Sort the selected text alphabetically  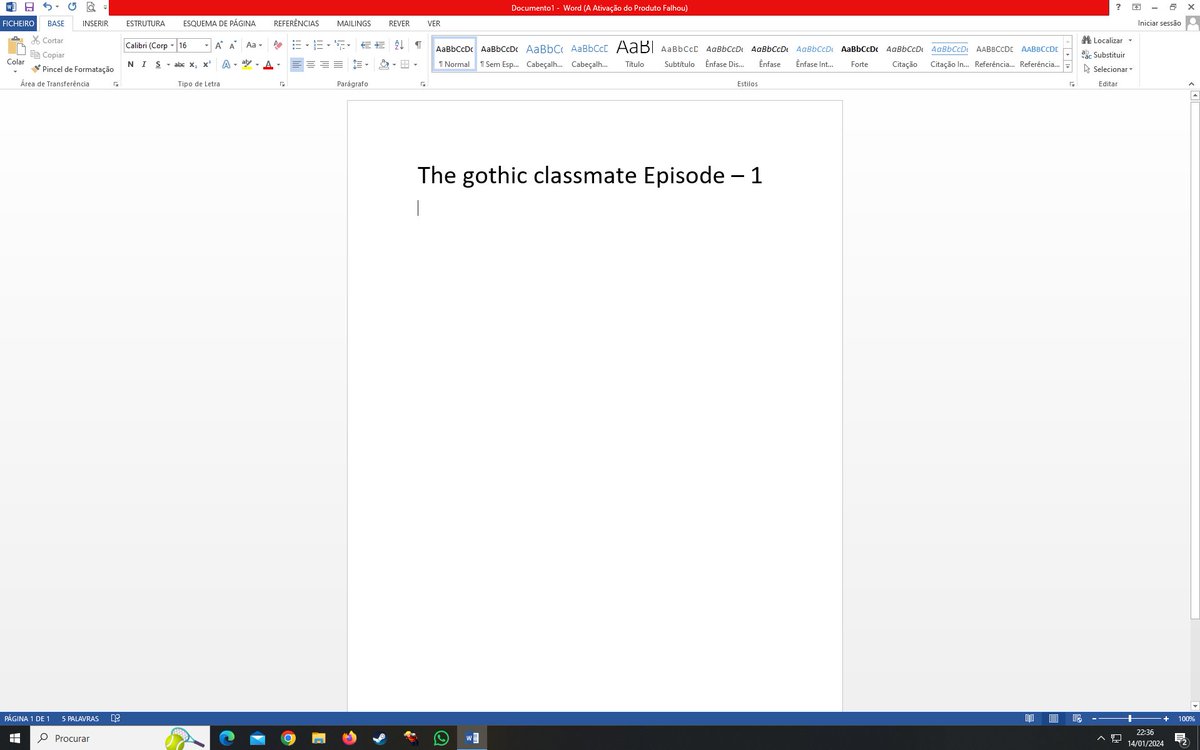coord(399,45)
